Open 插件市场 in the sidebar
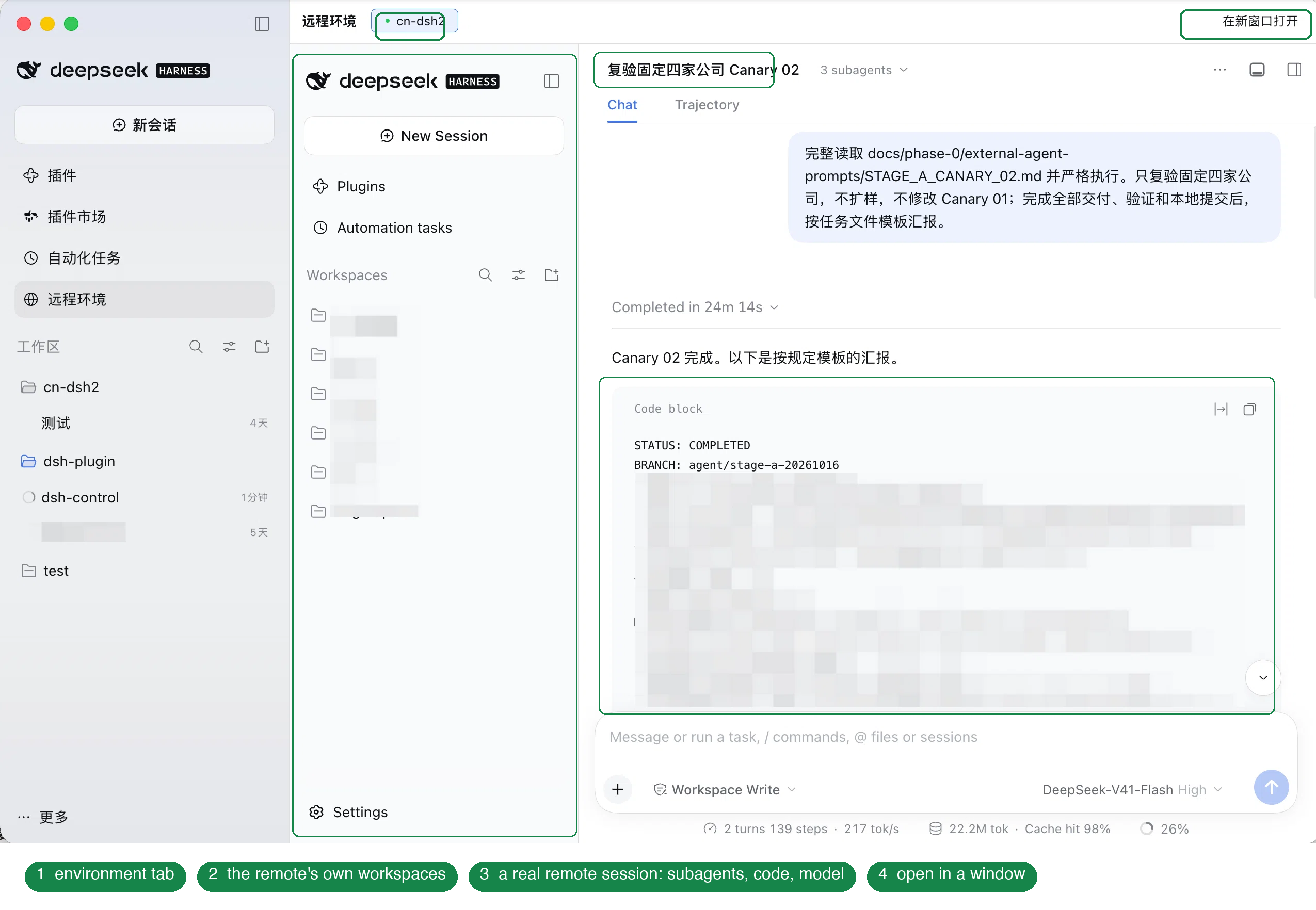 [145, 217]
